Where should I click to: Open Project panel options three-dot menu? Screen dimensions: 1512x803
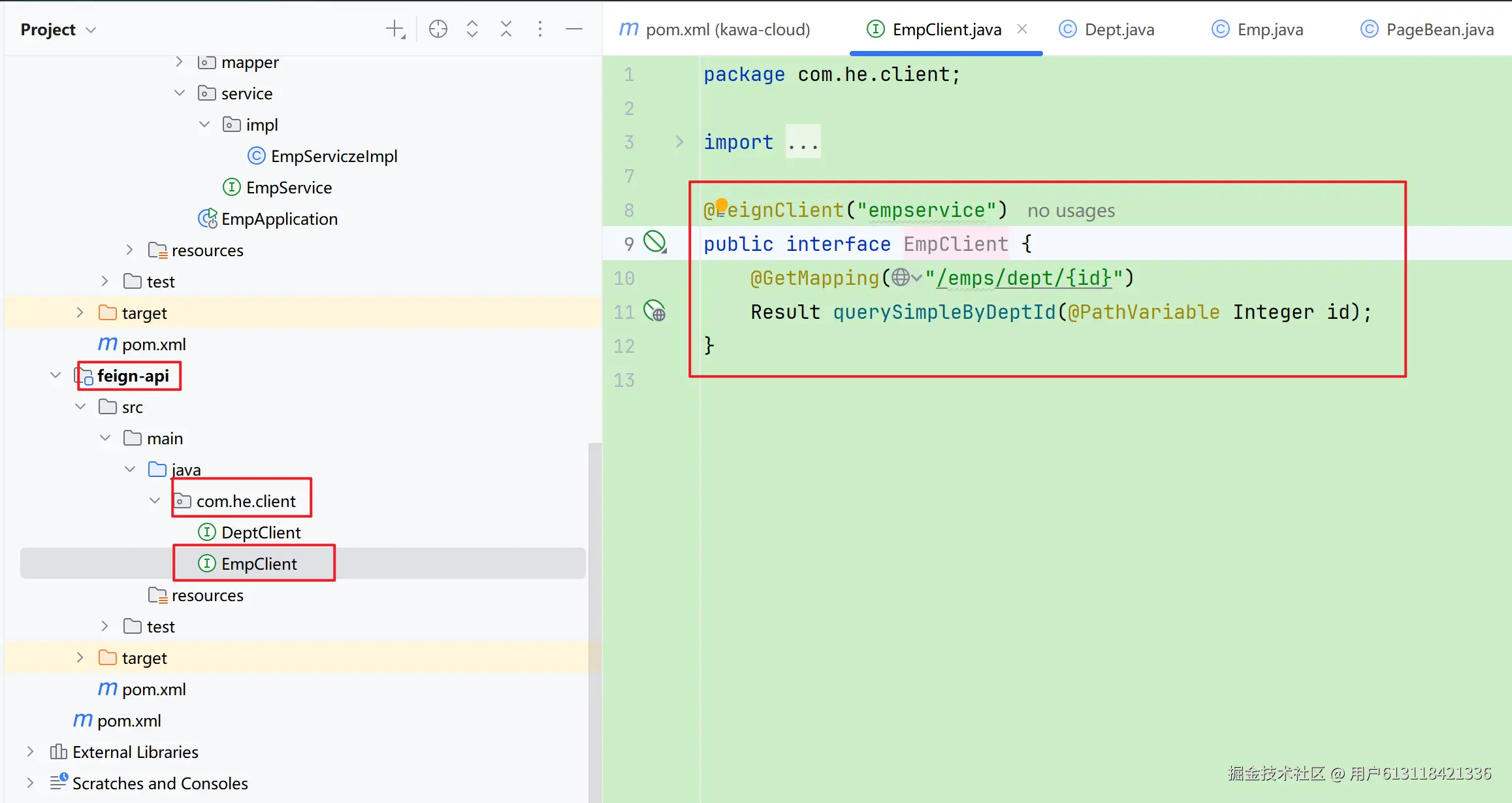tap(539, 29)
